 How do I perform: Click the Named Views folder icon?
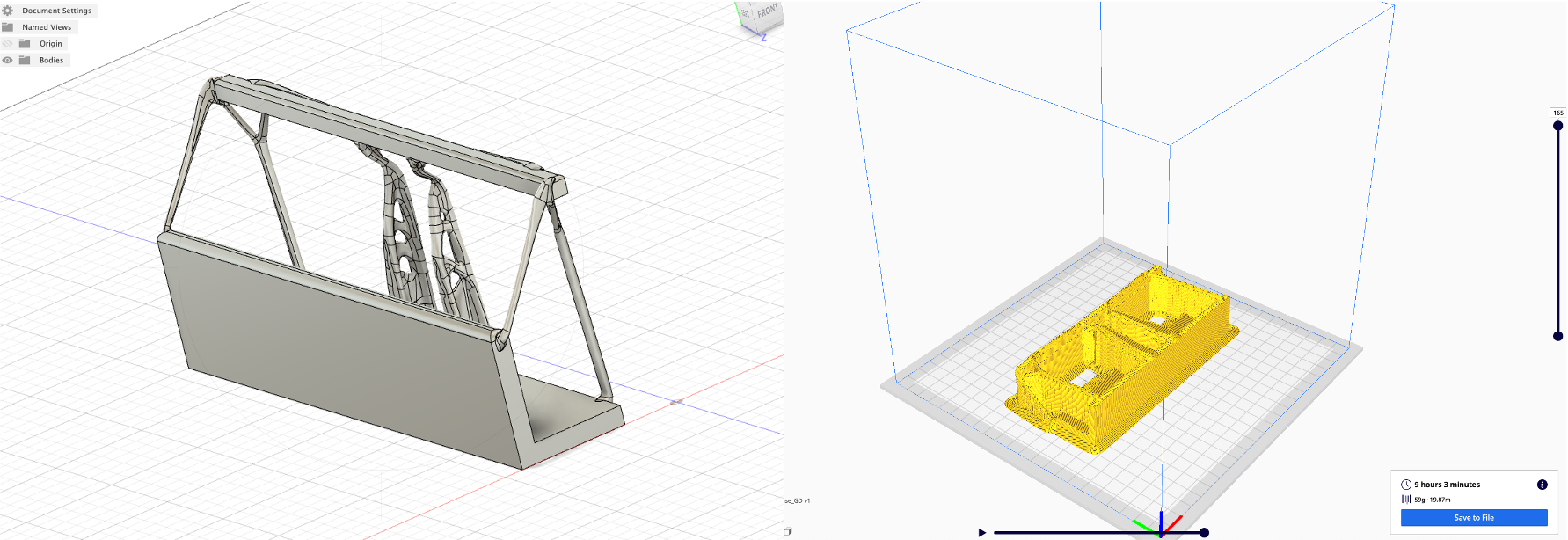[x=7, y=27]
